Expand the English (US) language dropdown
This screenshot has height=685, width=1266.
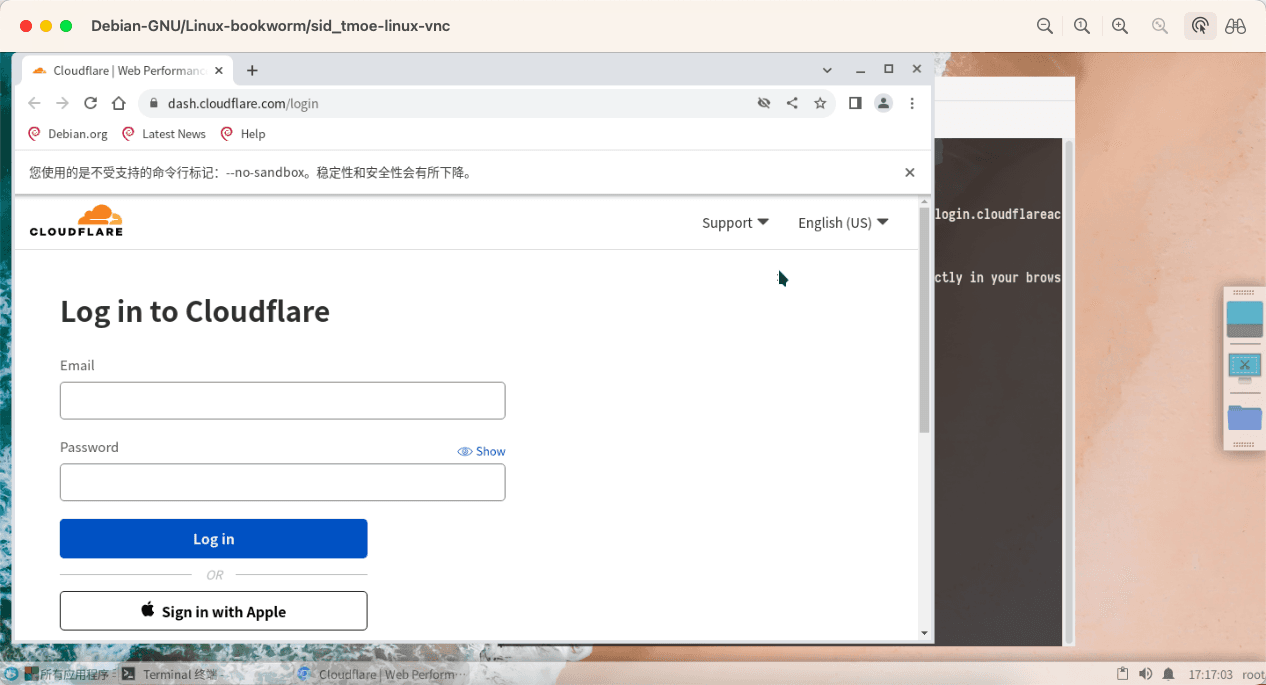click(843, 223)
